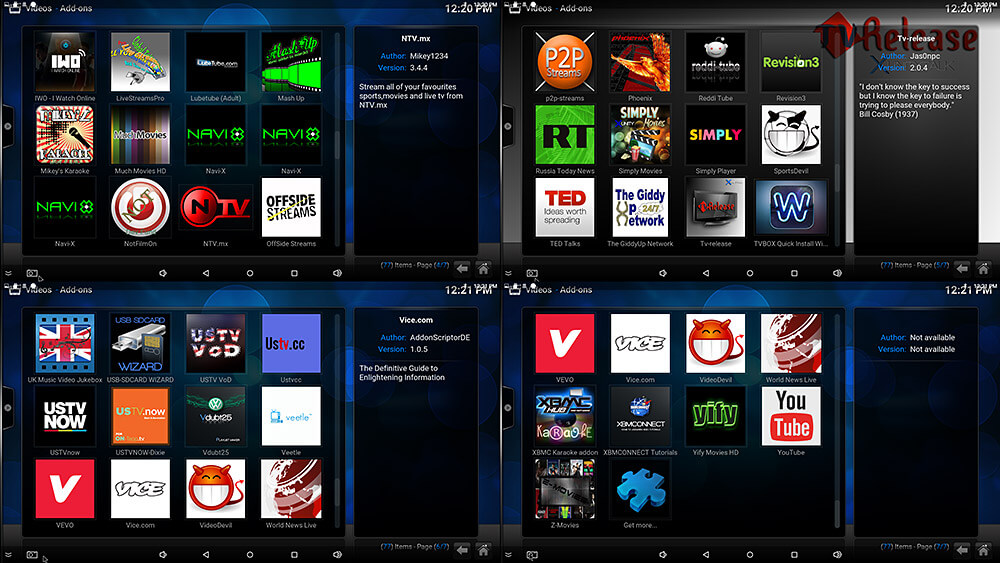Open the USTV VoD add-on
Viewport: 1000px width, 563px height.
coord(216,344)
